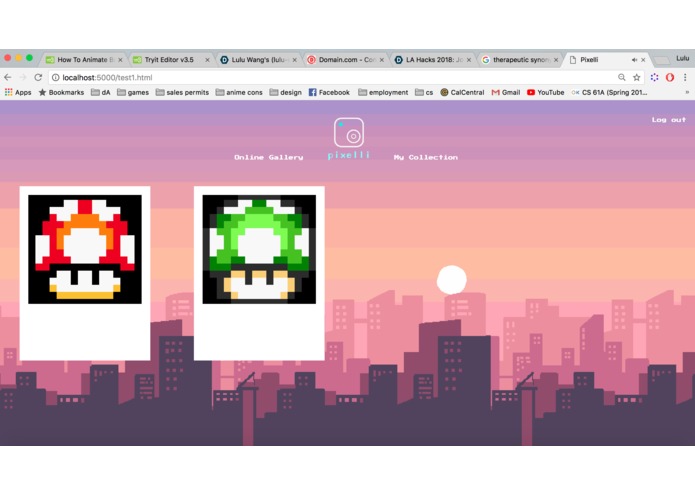
Task: Switch to the Tryit Editor v3.5 tab
Action: click(x=168, y=59)
